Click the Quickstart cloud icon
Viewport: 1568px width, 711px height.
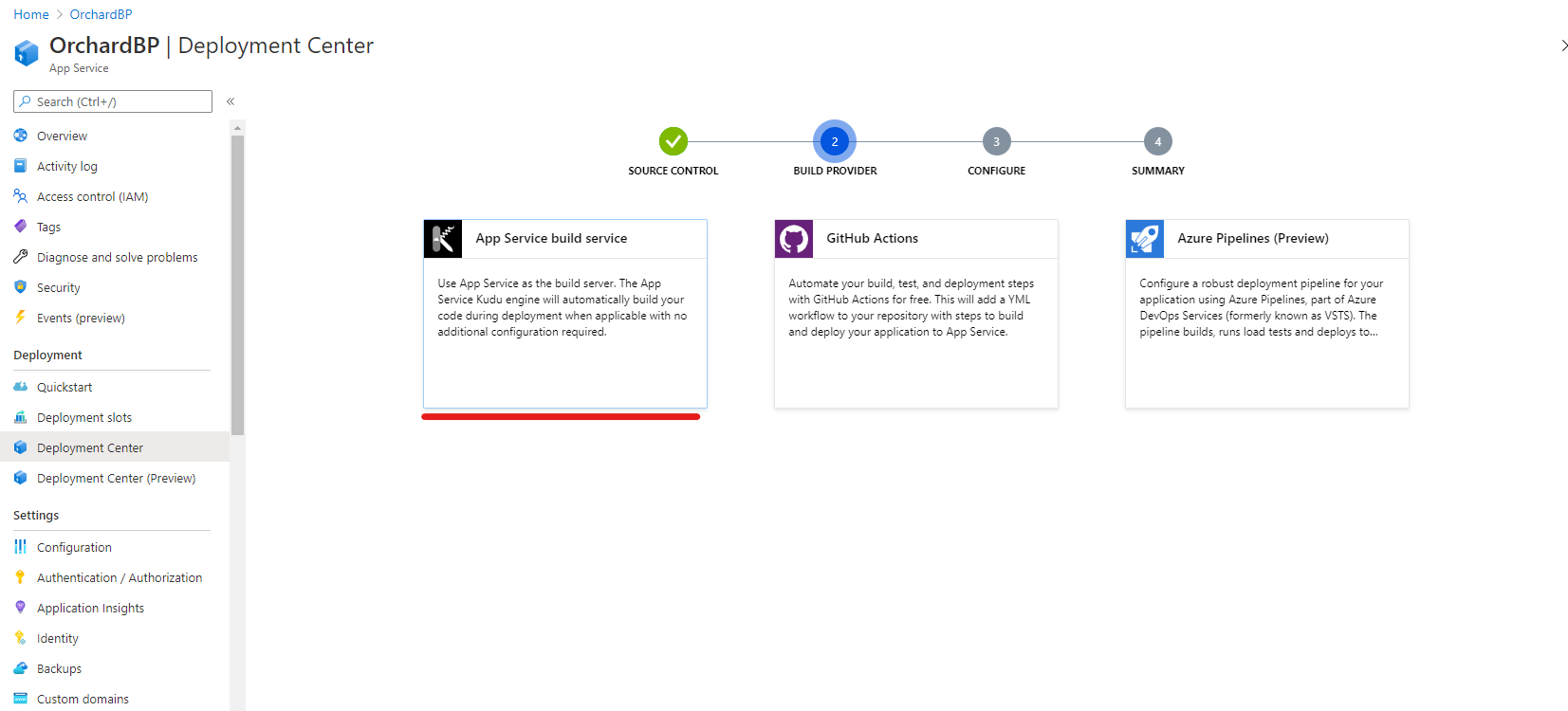(x=20, y=387)
